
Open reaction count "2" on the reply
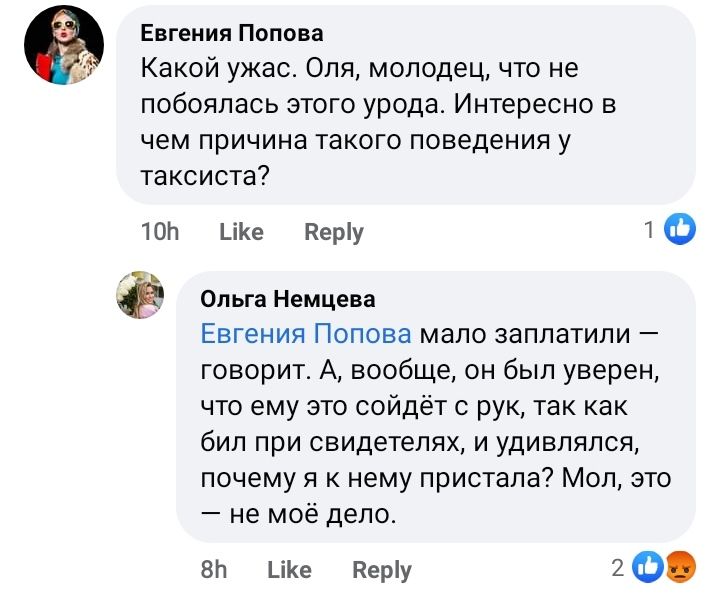coord(618,568)
